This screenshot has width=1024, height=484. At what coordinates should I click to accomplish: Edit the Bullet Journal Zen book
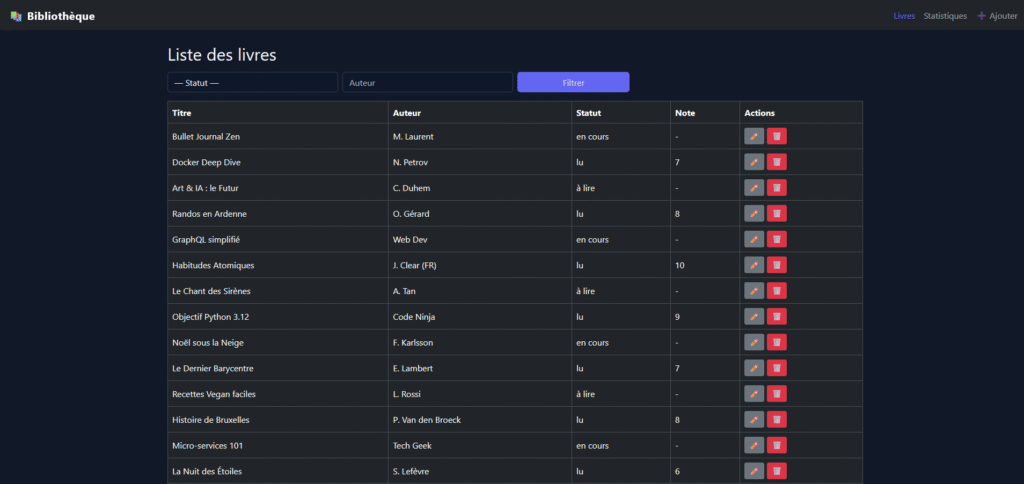(754, 136)
